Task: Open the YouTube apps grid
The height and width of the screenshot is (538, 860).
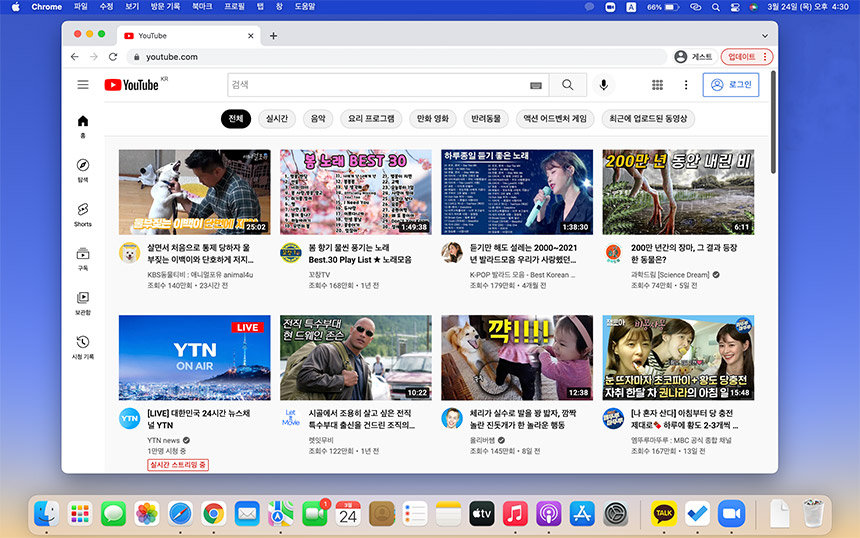Action: 657,85
